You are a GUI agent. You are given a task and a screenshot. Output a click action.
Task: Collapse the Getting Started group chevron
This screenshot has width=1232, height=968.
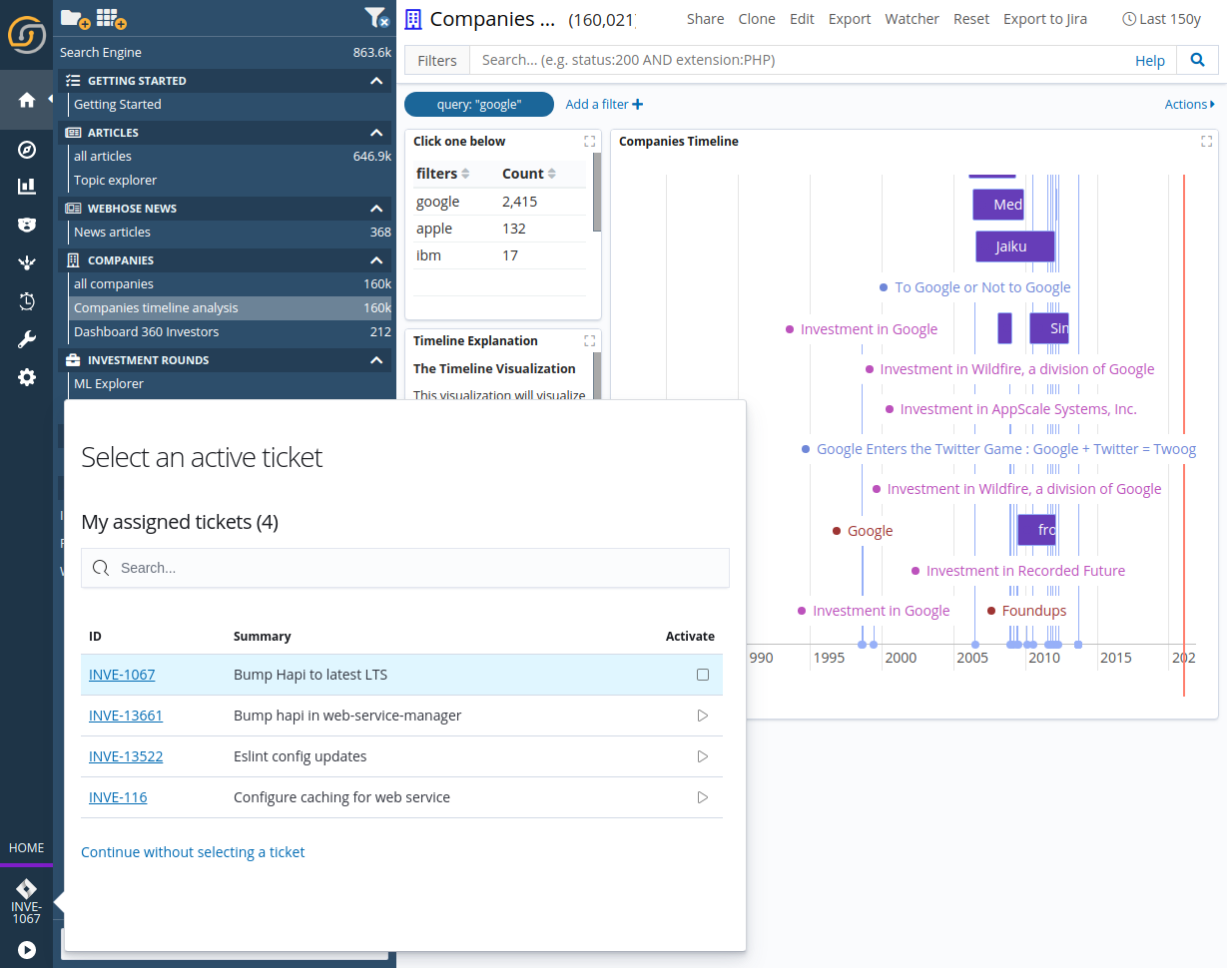pyautogui.click(x=376, y=81)
